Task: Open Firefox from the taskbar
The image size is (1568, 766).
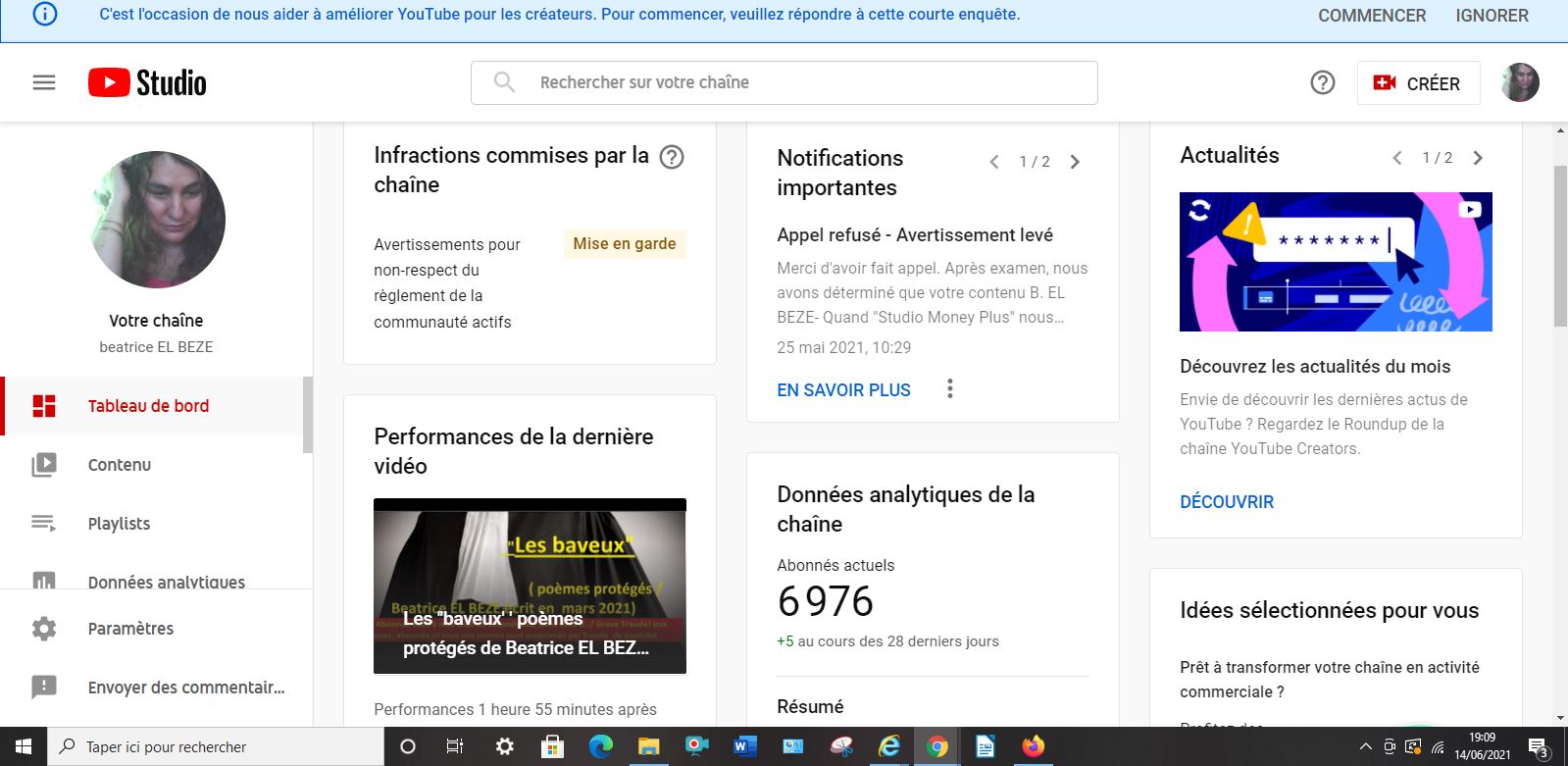Action: tap(1034, 746)
